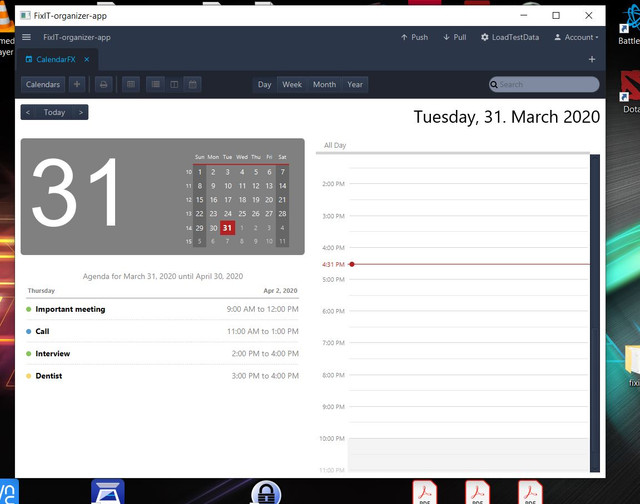Image resolution: width=640 pixels, height=504 pixels.
Task: Click the red 4:31 PM current time marker
Action: point(352,264)
